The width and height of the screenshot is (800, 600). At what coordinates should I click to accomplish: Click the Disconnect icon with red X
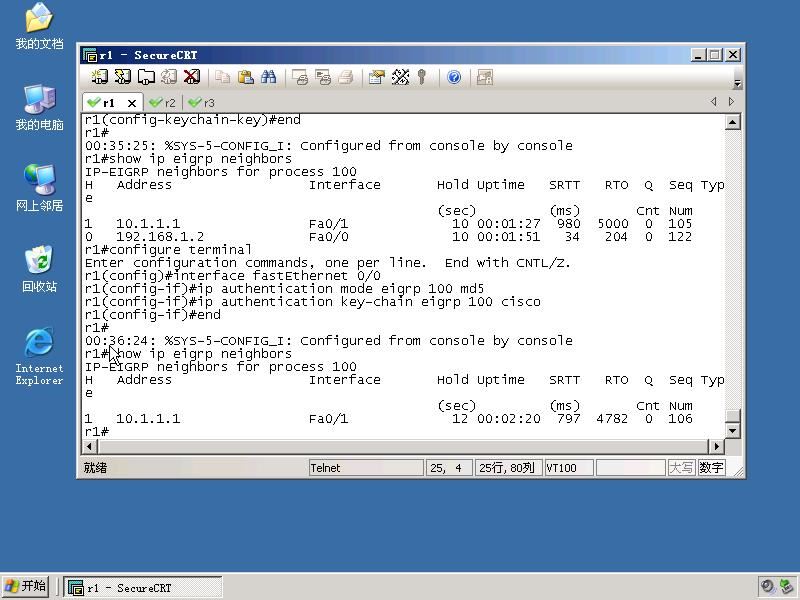[x=192, y=77]
